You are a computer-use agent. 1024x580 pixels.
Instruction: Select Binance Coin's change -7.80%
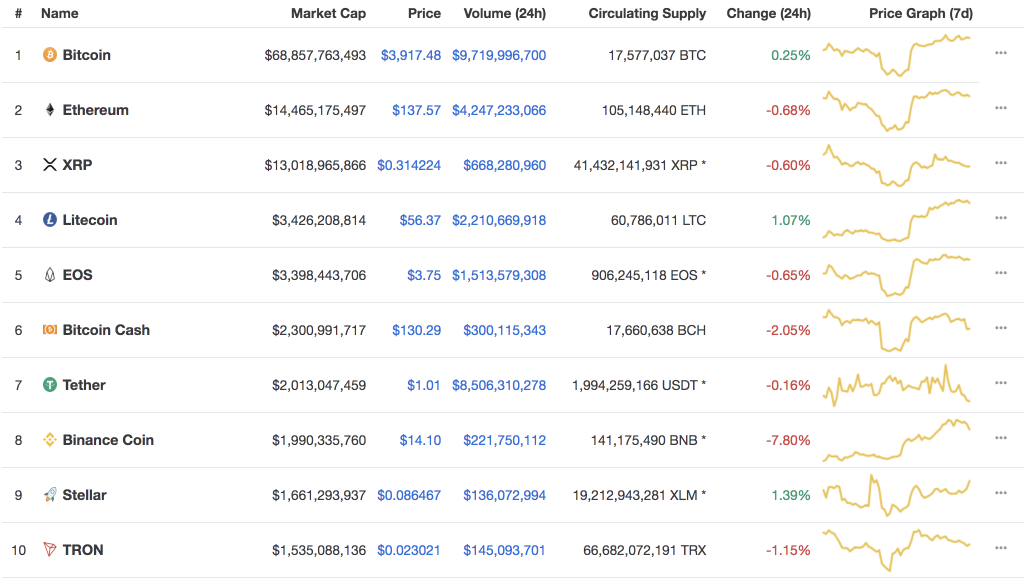point(788,440)
